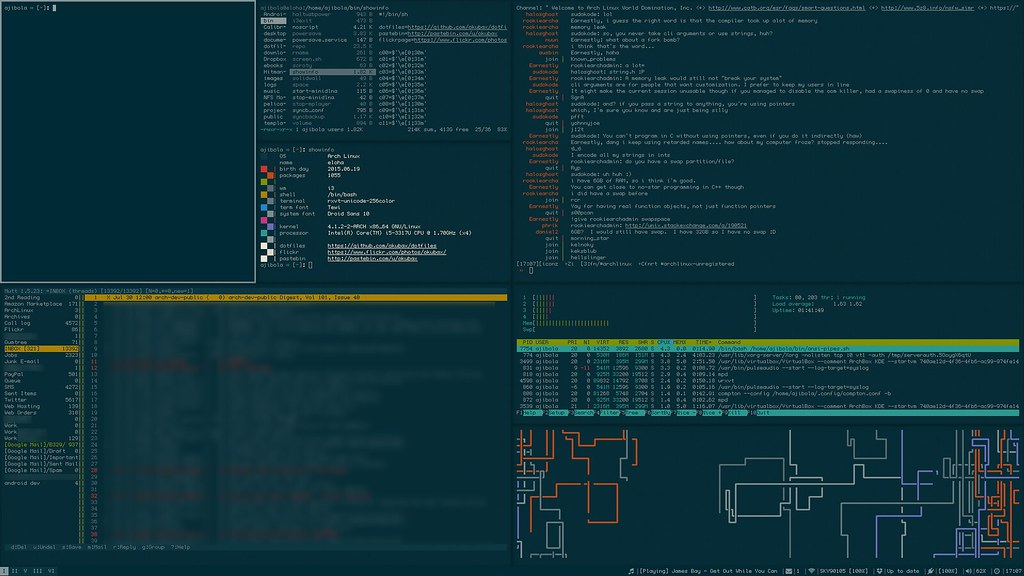The width and height of the screenshot is (1024, 576).
Task: Switch to workspace III in the i3 bar
Action: tap(37, 571)
